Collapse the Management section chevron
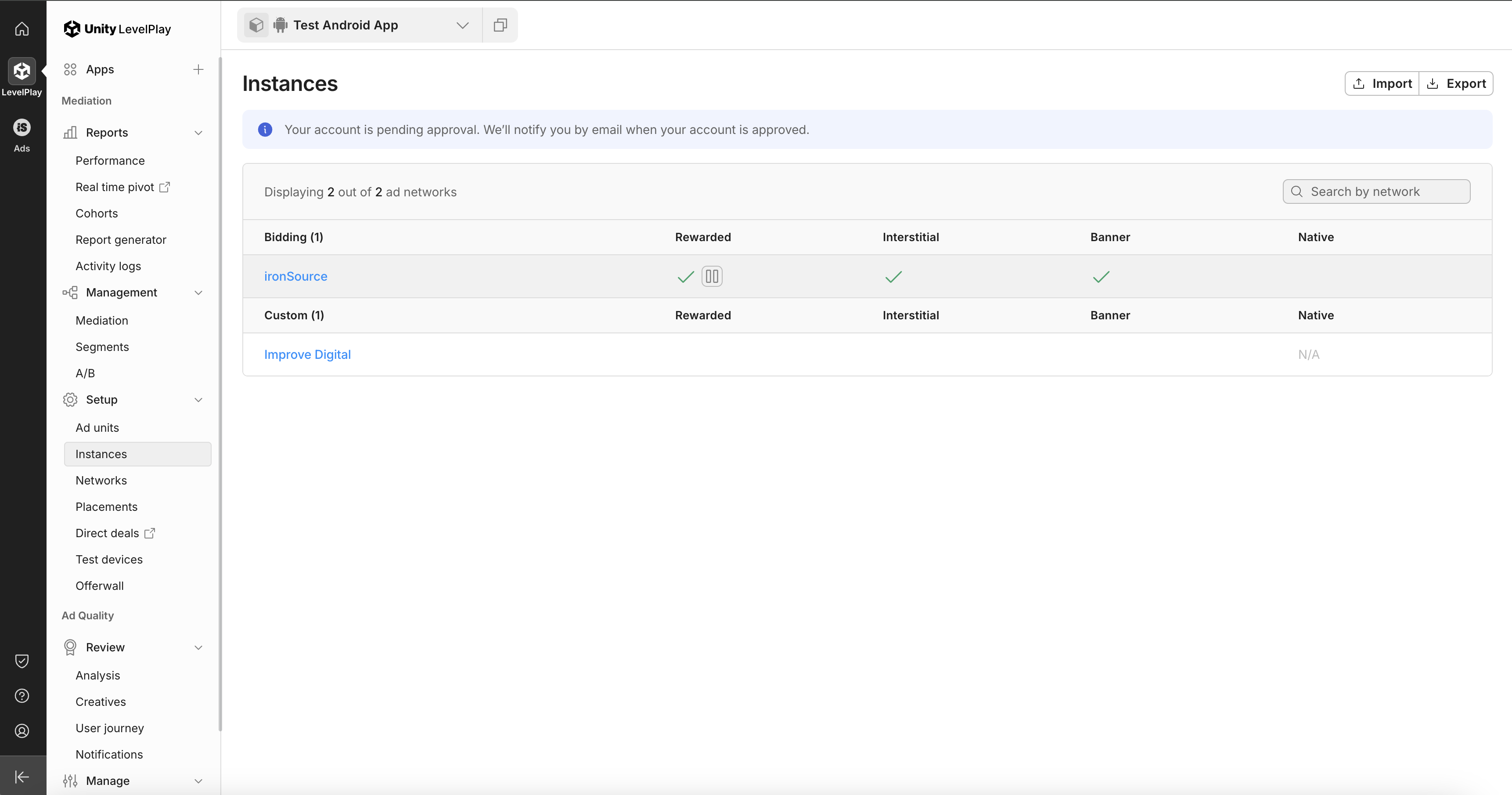Screen dimensions: 1512x795 [198, 293]
